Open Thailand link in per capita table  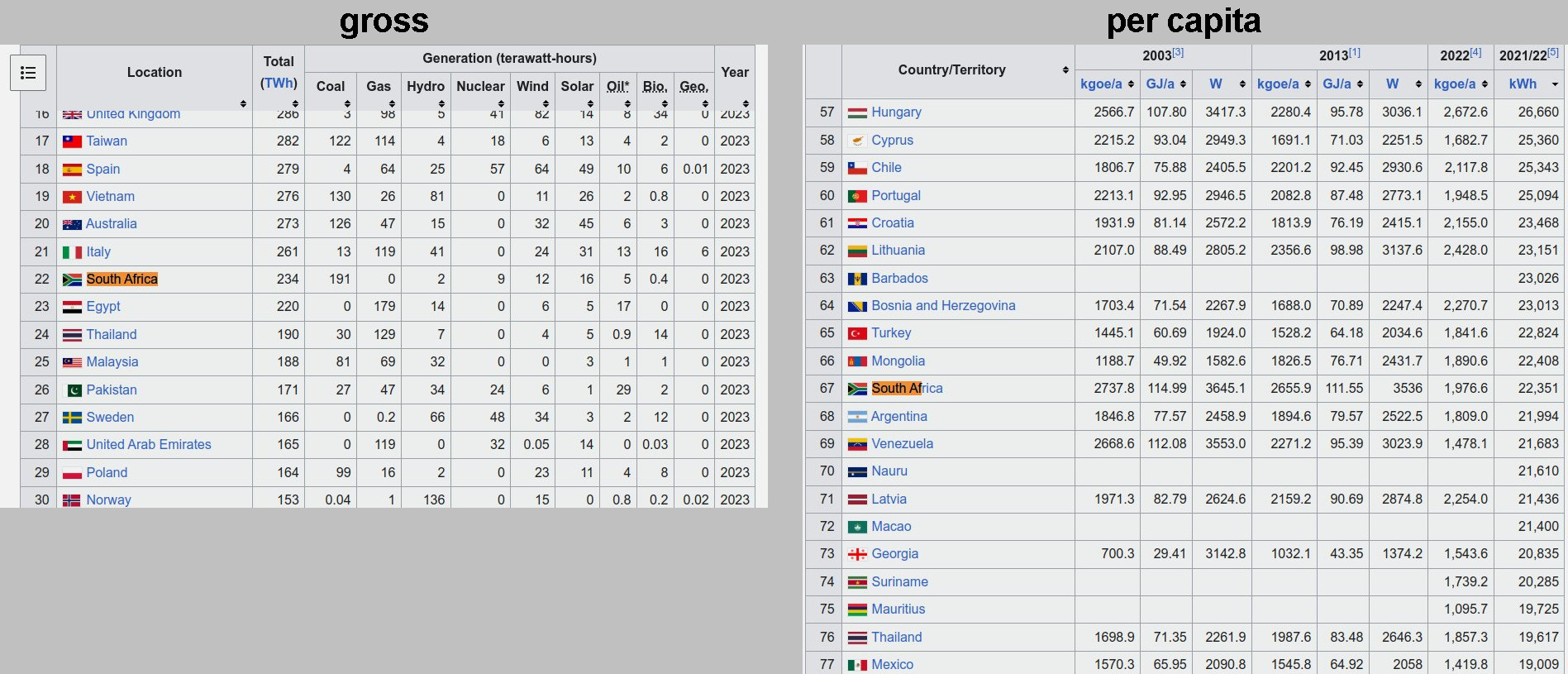(x=897, y=638)
